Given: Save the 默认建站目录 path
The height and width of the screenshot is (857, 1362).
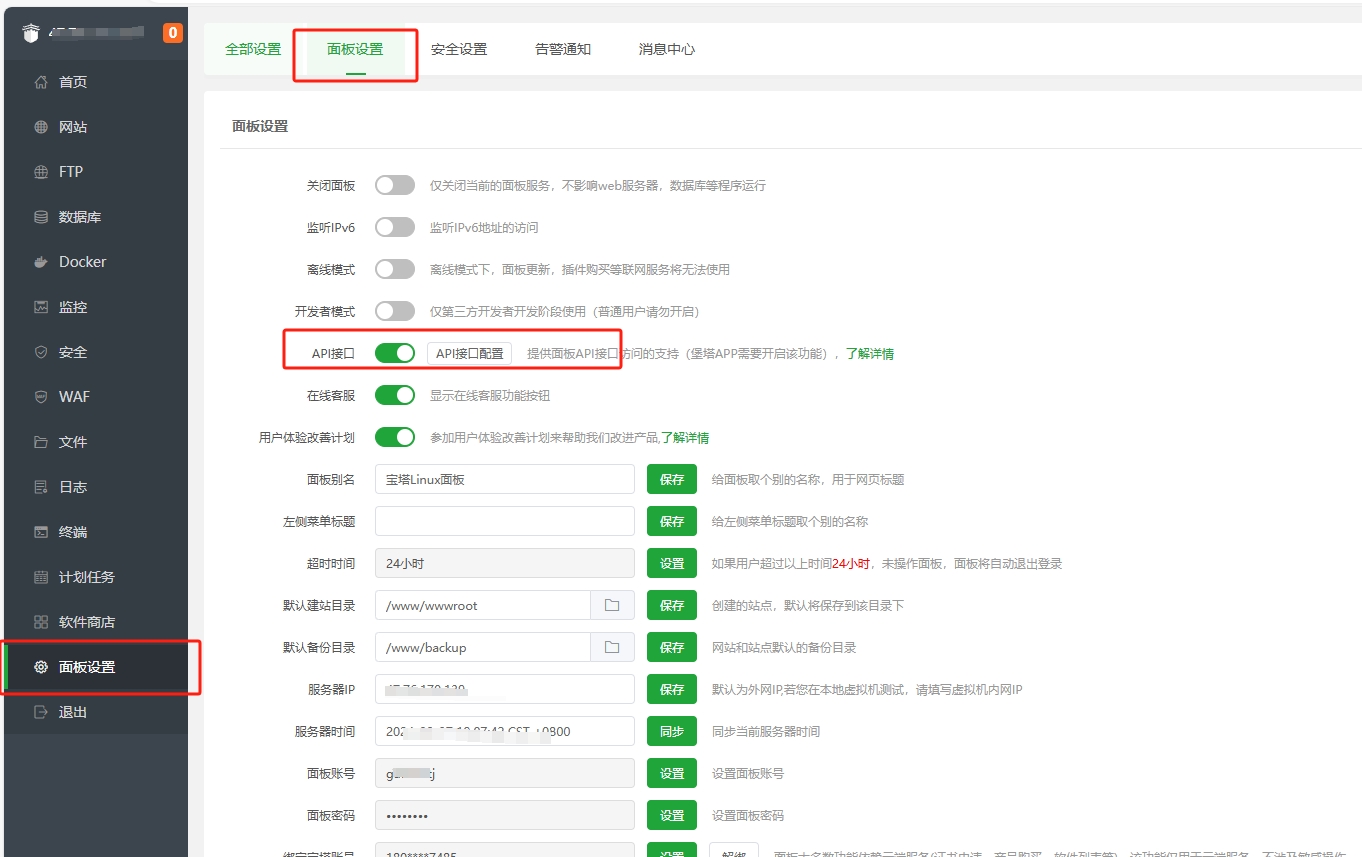Looking at the screenshot, I should pos(672,605).
